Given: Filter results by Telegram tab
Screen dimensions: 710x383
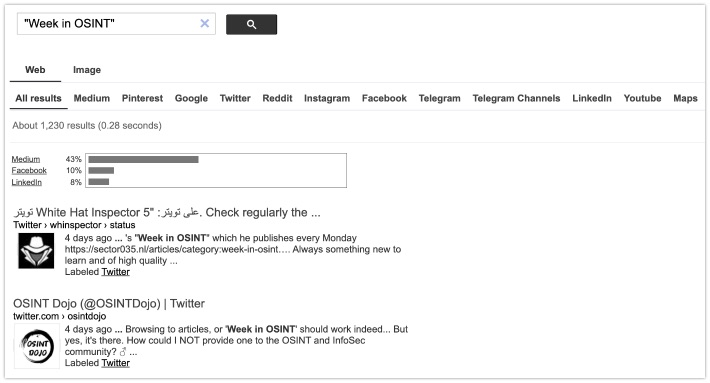Looking at the screenshot, I should coord(440,98).
